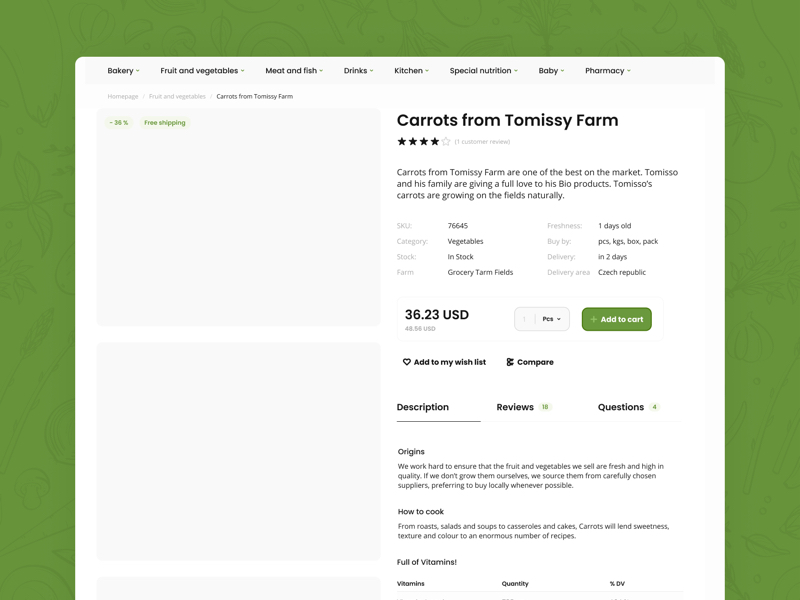Click the Fruit and vegetables breadcrumb

[177, 97]
